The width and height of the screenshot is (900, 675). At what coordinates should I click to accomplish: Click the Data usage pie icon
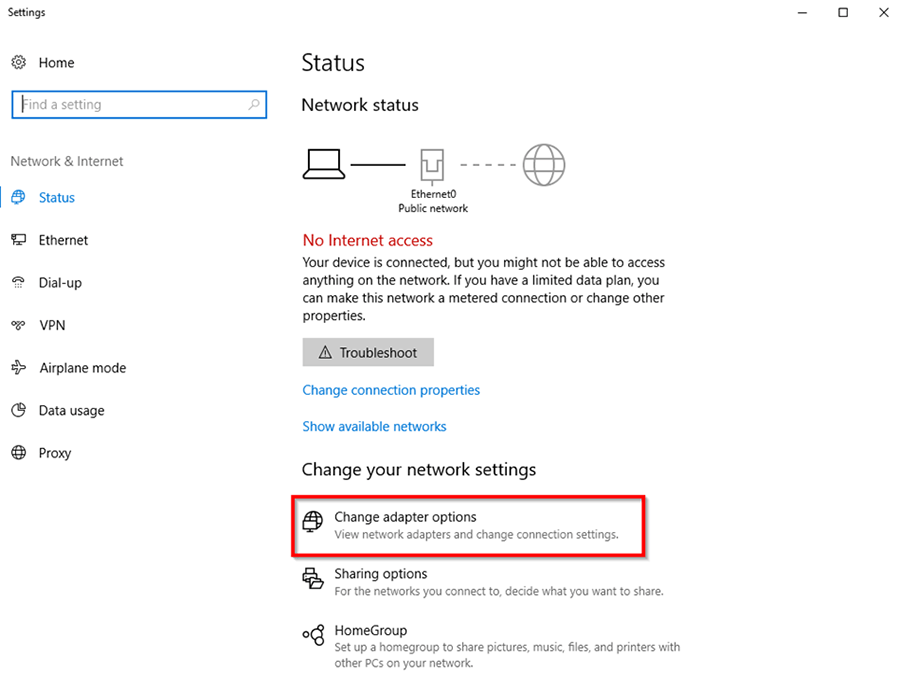[x=18, y=410]
